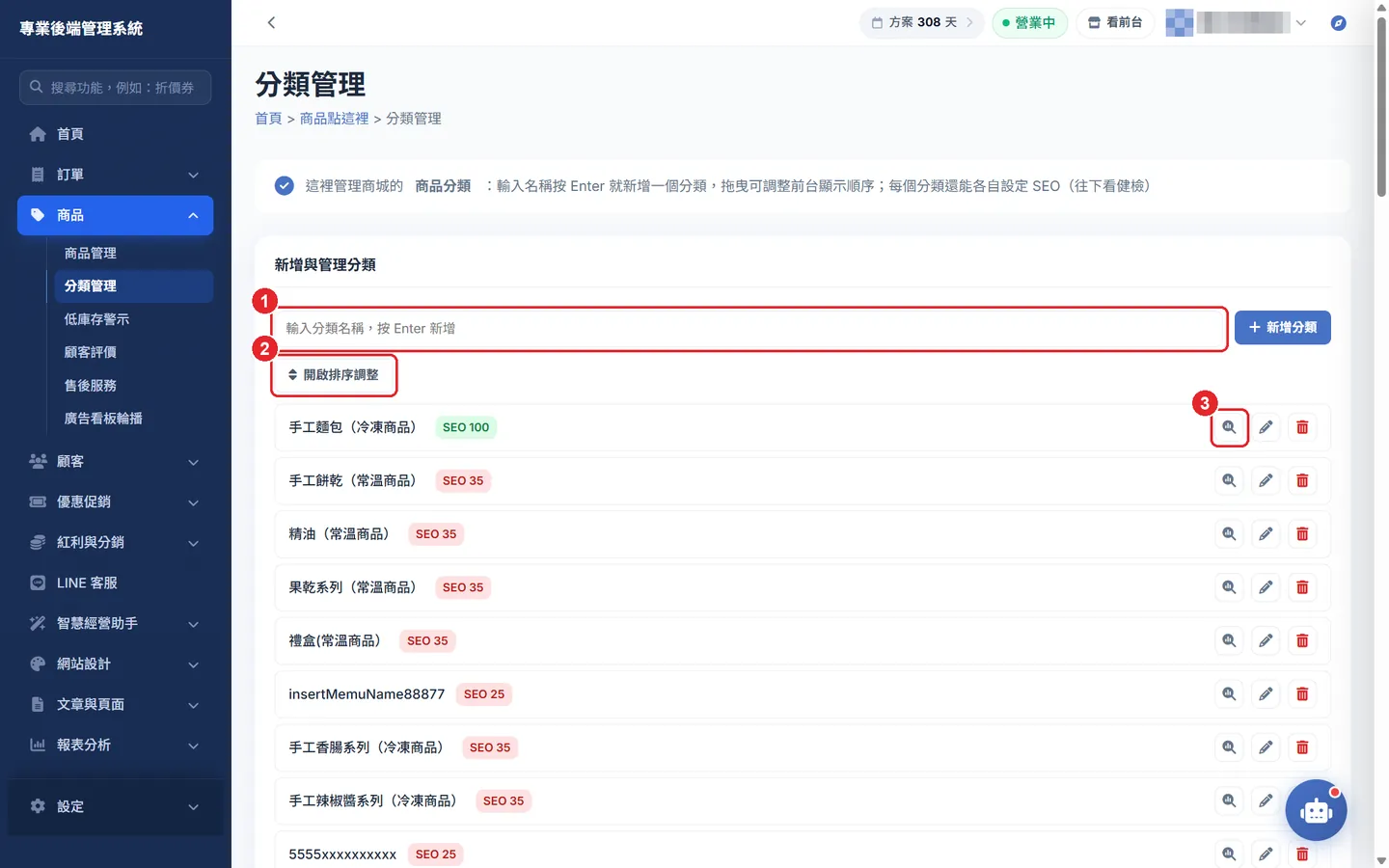The image size is (1389, 868).
Task: Click the page vertical scrollbar
Action: pyautogui.click(x=1381, y=106)
